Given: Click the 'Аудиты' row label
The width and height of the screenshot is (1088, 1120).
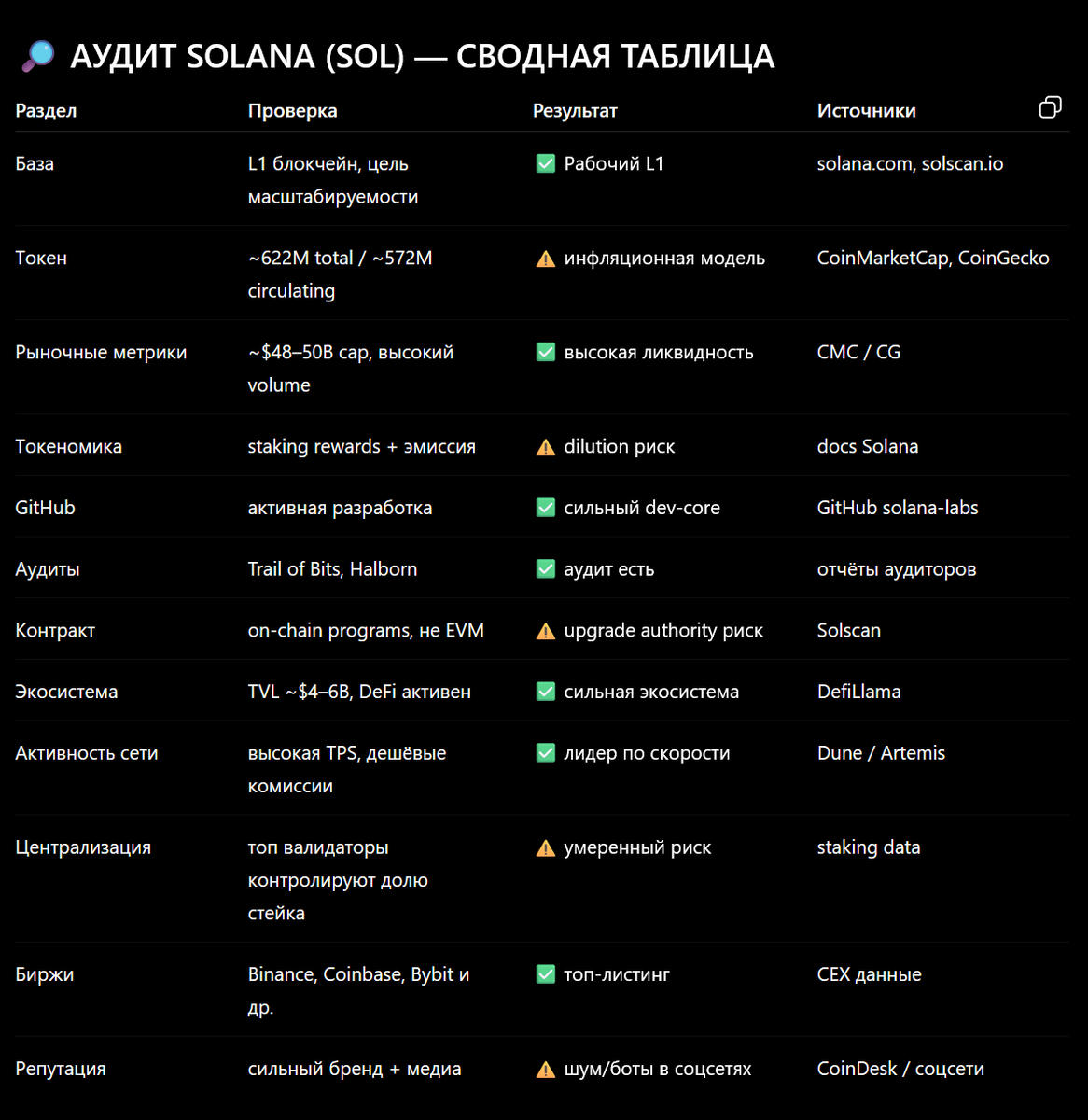Looking at the screenshot, I should point(48,569).
